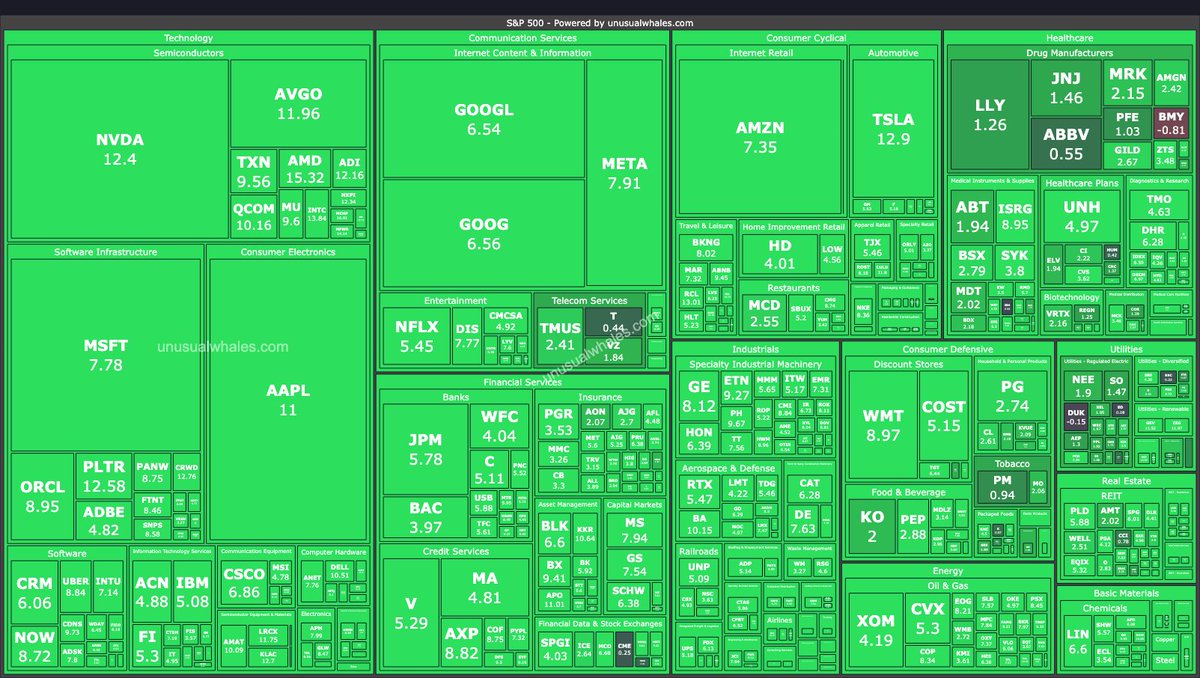Open the V tile showing 5.29
The width and height of the screenshot is (1200, 678).
point(410,614)
